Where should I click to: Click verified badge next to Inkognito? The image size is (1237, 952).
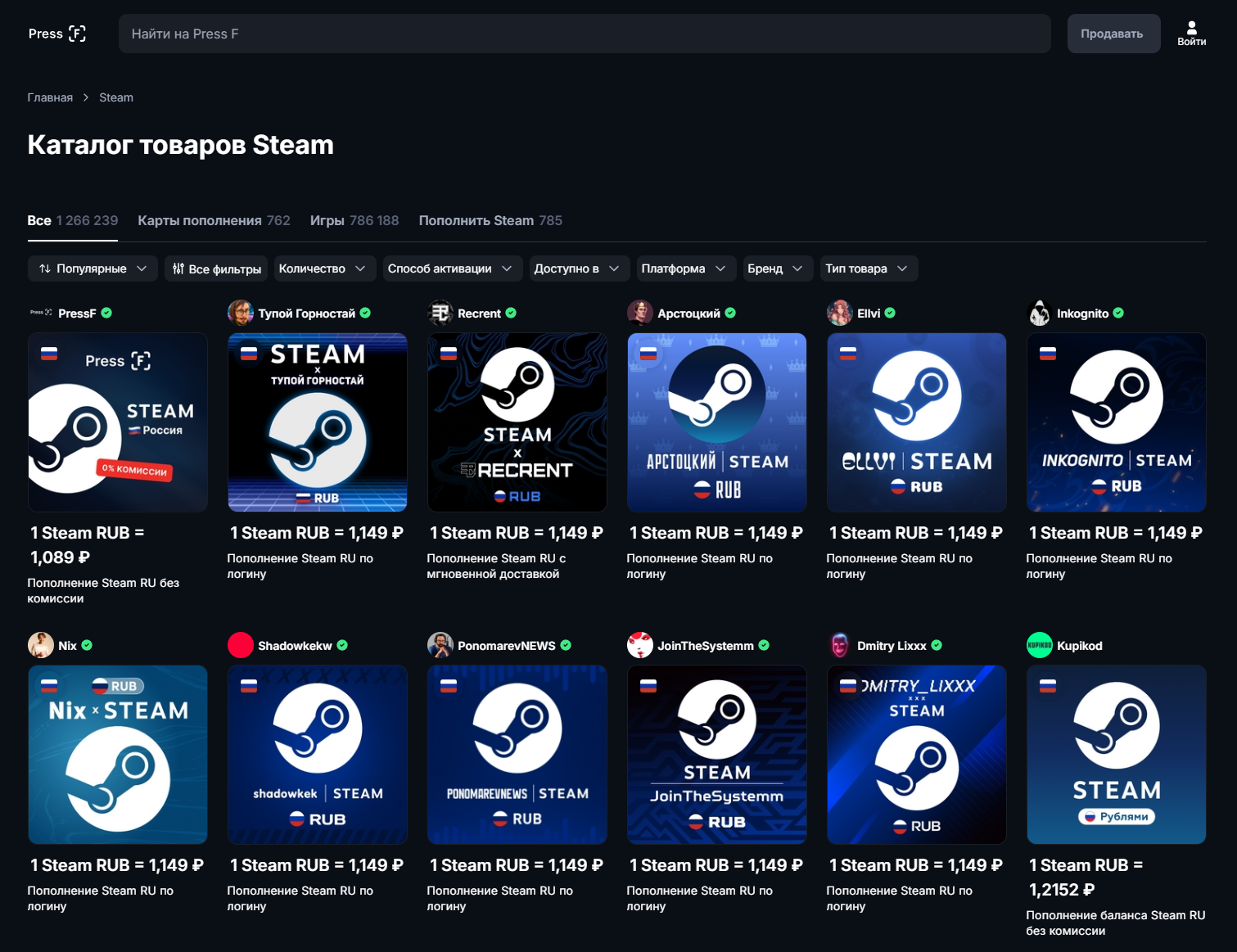tap(1118, 313)
